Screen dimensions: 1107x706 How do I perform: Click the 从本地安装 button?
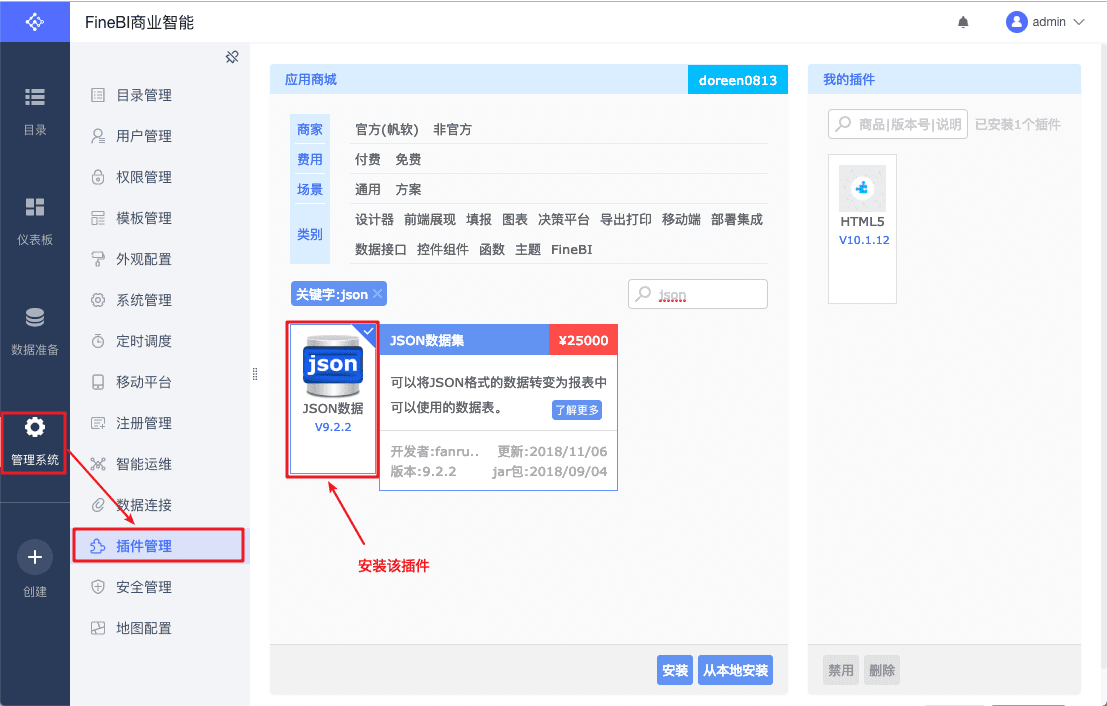736,670
